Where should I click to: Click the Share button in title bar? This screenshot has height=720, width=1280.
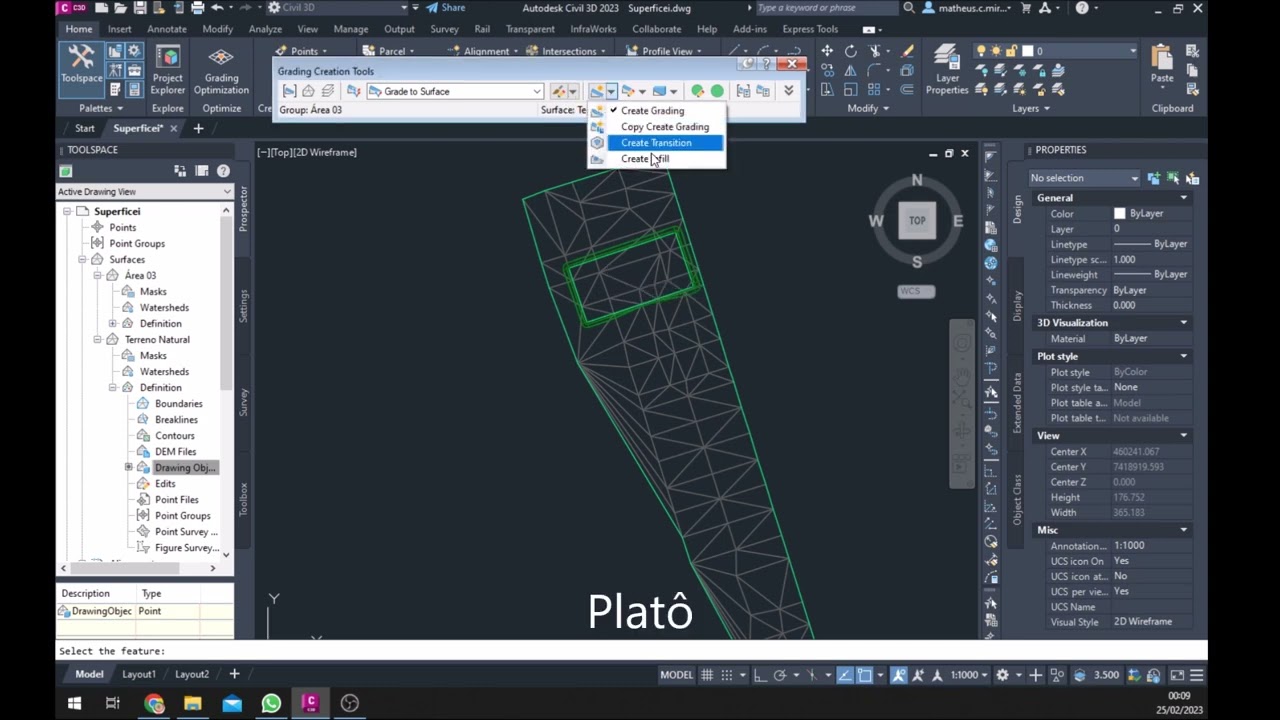(445, 8)
